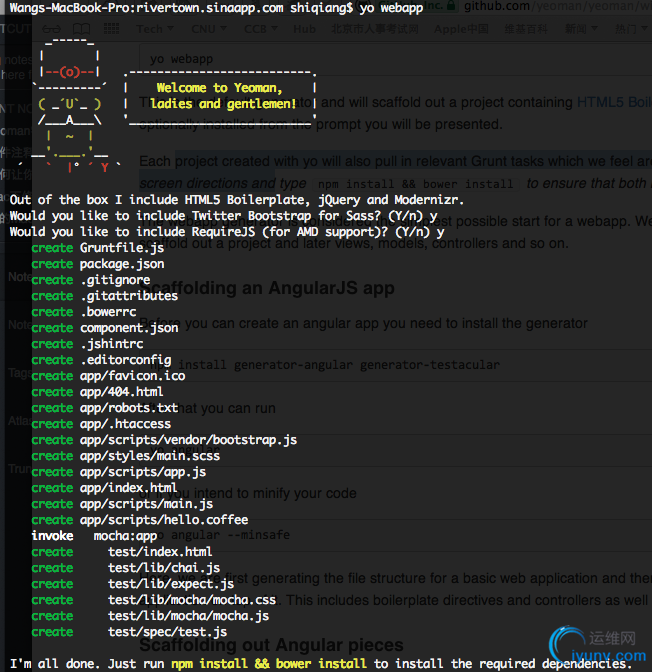
Task: Open Top Sites grid icon in browser
Action: coord(111,29)
